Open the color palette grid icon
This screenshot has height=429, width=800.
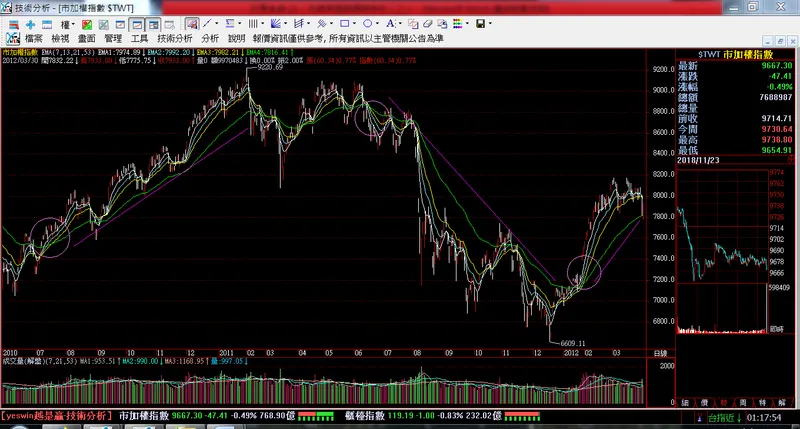(458, 23)
